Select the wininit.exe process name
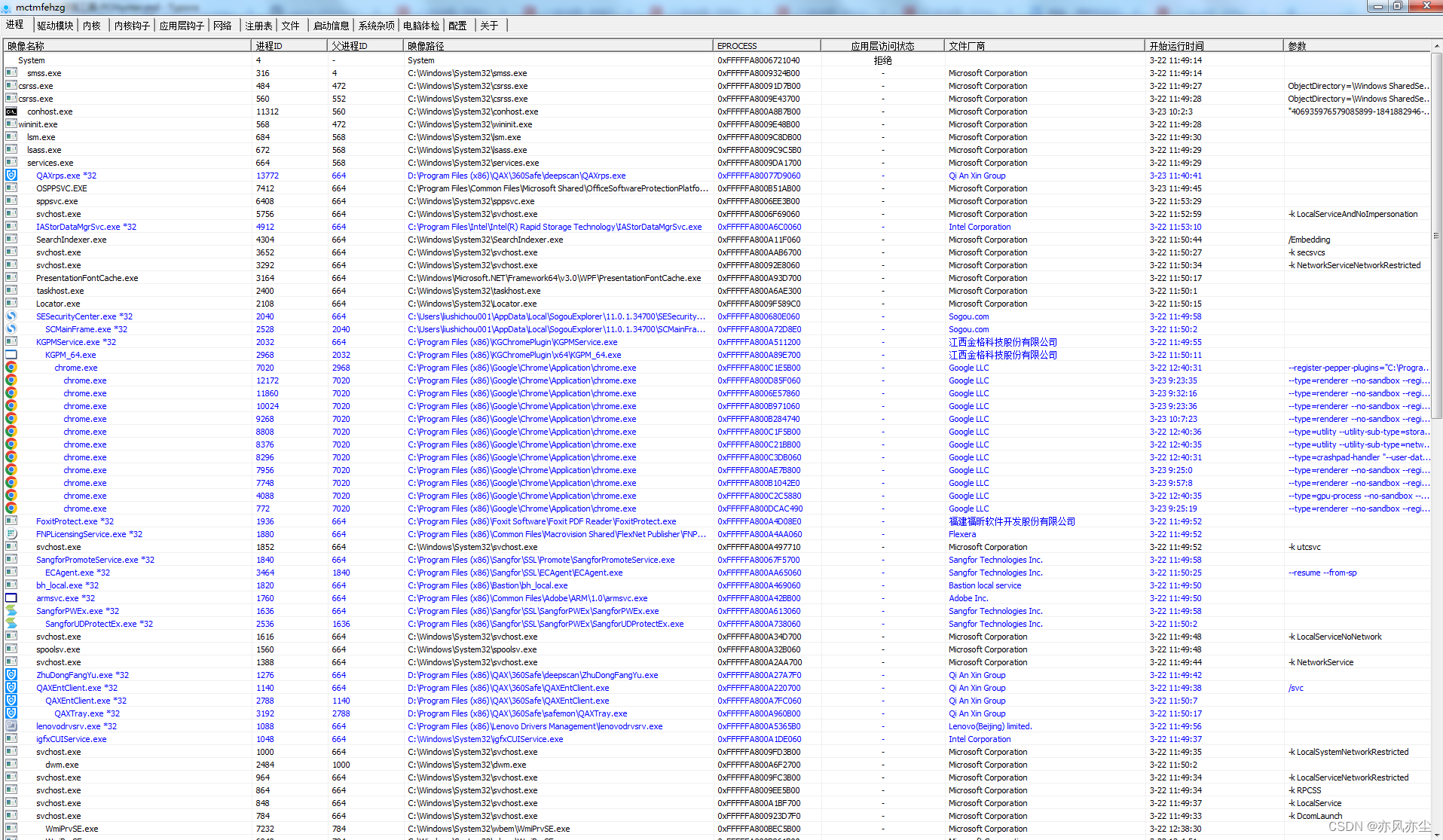 [38, 124]
